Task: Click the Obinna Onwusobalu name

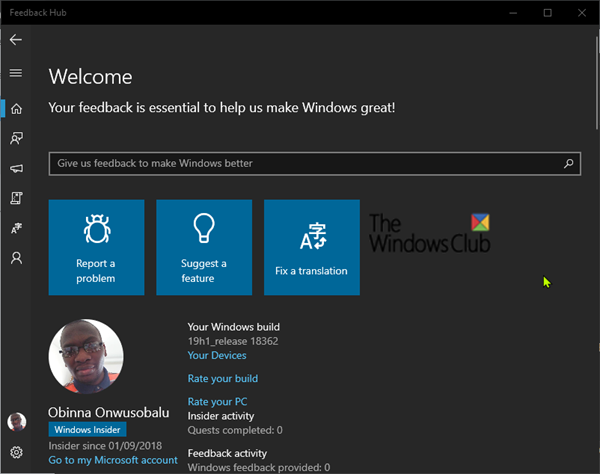Action: click(109, 412)
